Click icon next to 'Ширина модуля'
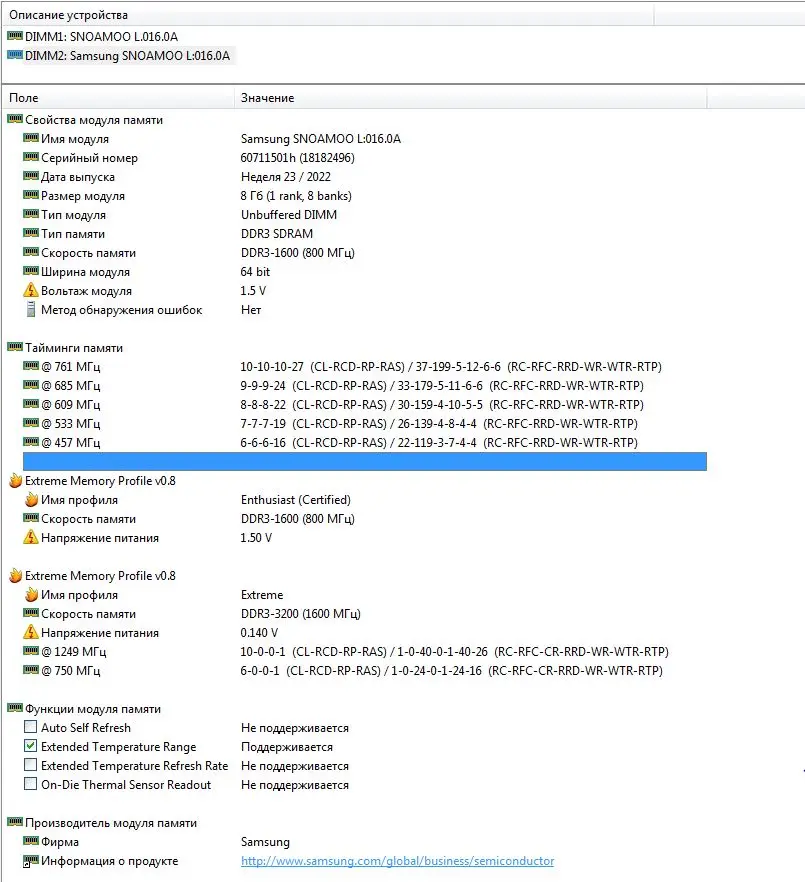Image resolution: width=805 pixels, height=882 pixels. point(30,271)
